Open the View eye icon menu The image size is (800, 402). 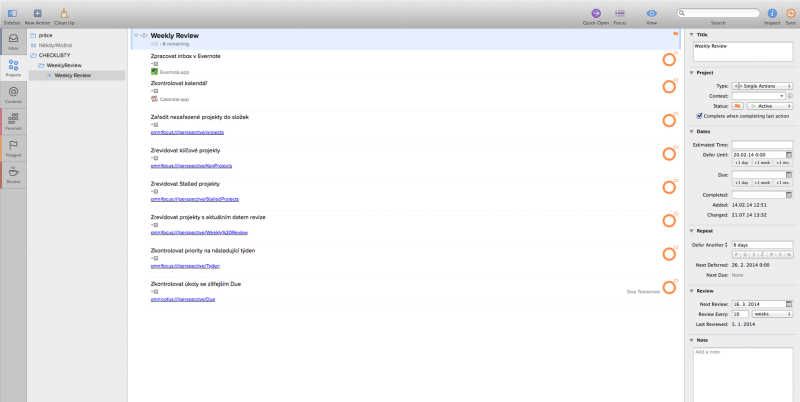coord(651,12)
